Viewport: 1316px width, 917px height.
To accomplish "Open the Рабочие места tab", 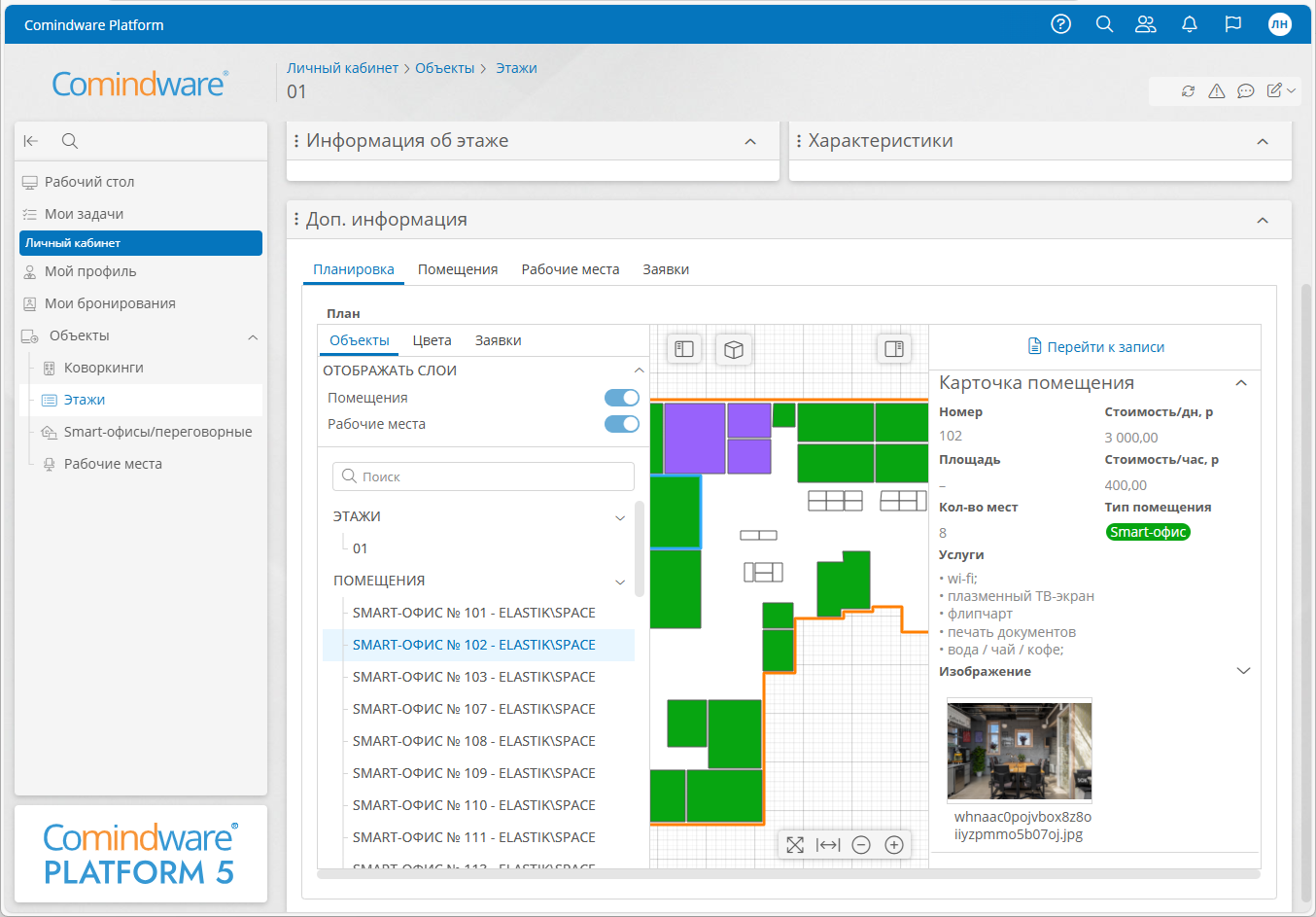I will (571, 269).
